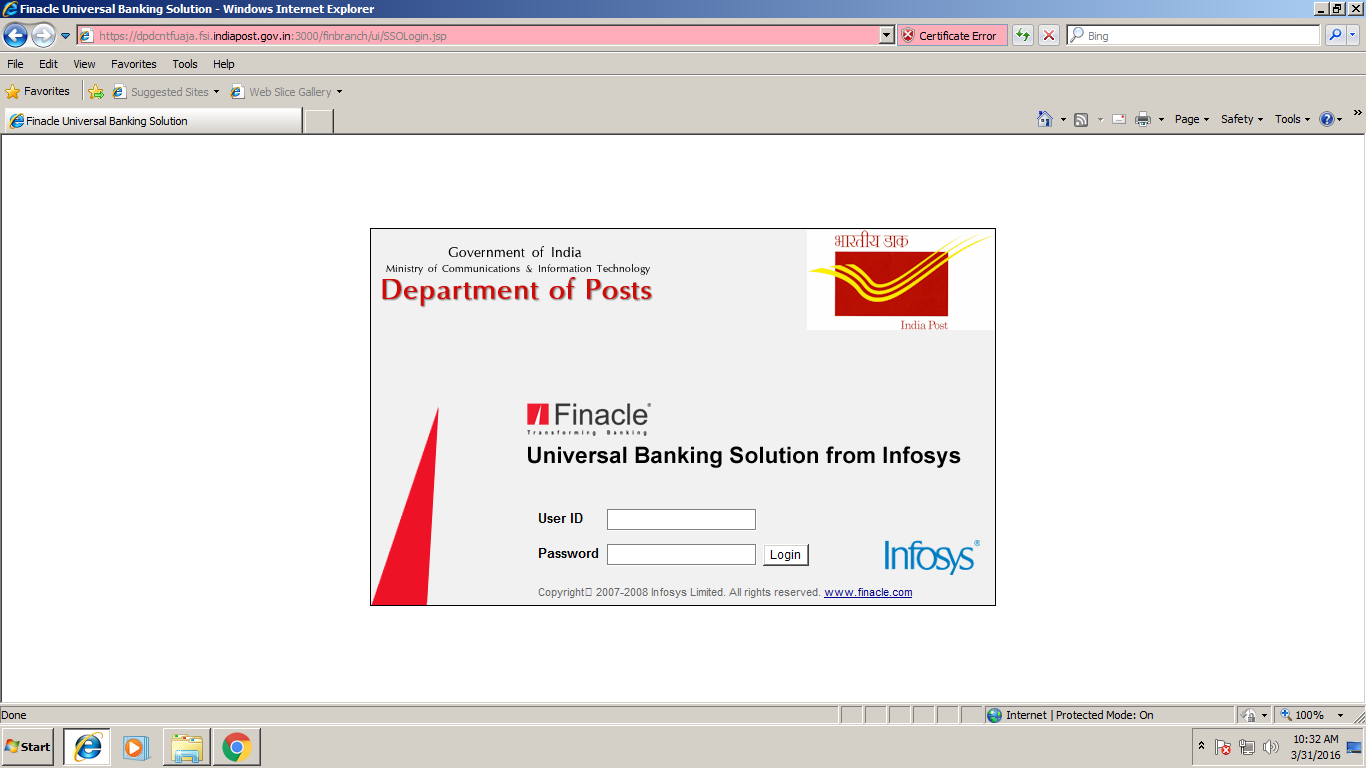Stop loading the page
The image size is (1366, 768).
point(1048,35)
